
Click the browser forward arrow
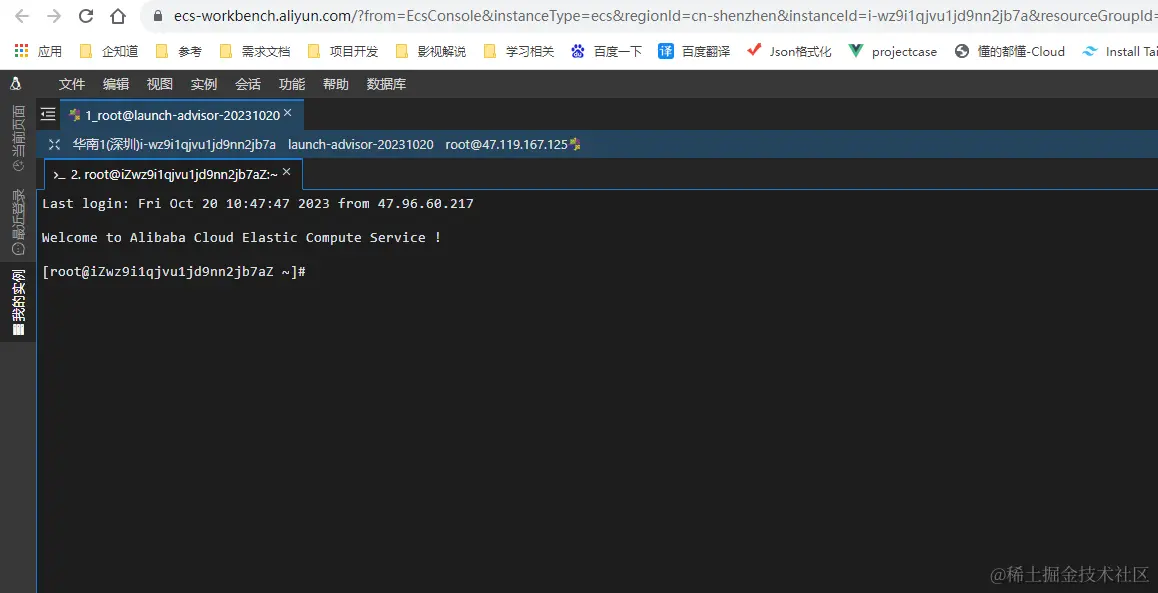tap(54, 16)
